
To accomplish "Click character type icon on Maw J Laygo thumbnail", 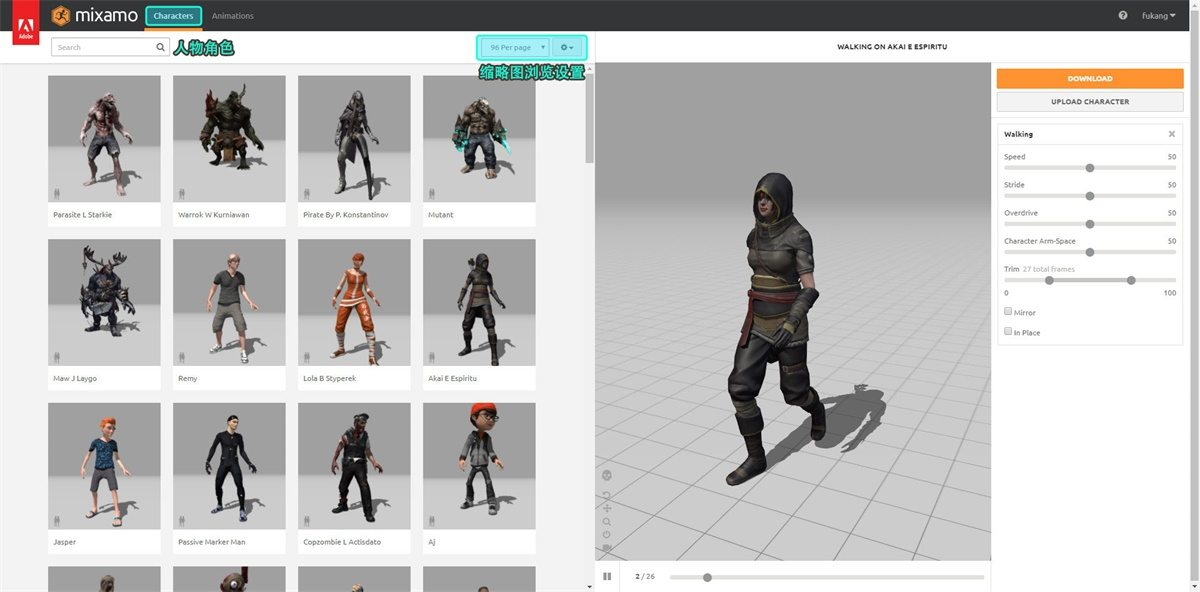I will click(57, 357).
